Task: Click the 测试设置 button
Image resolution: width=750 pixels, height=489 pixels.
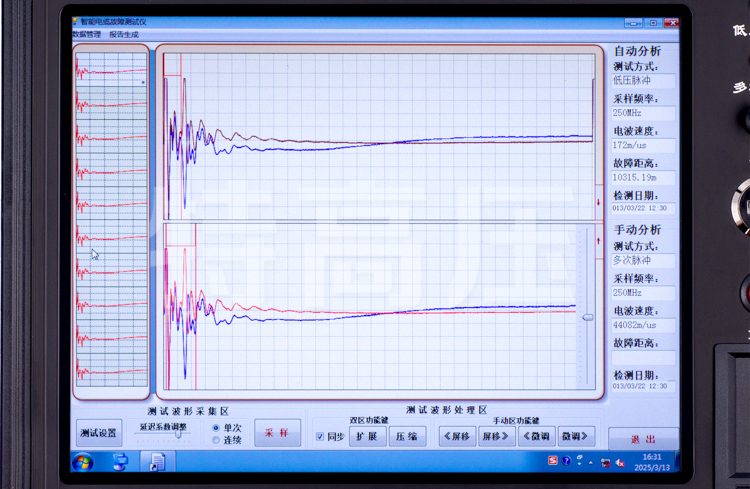Action: click(x=99, y=433)
